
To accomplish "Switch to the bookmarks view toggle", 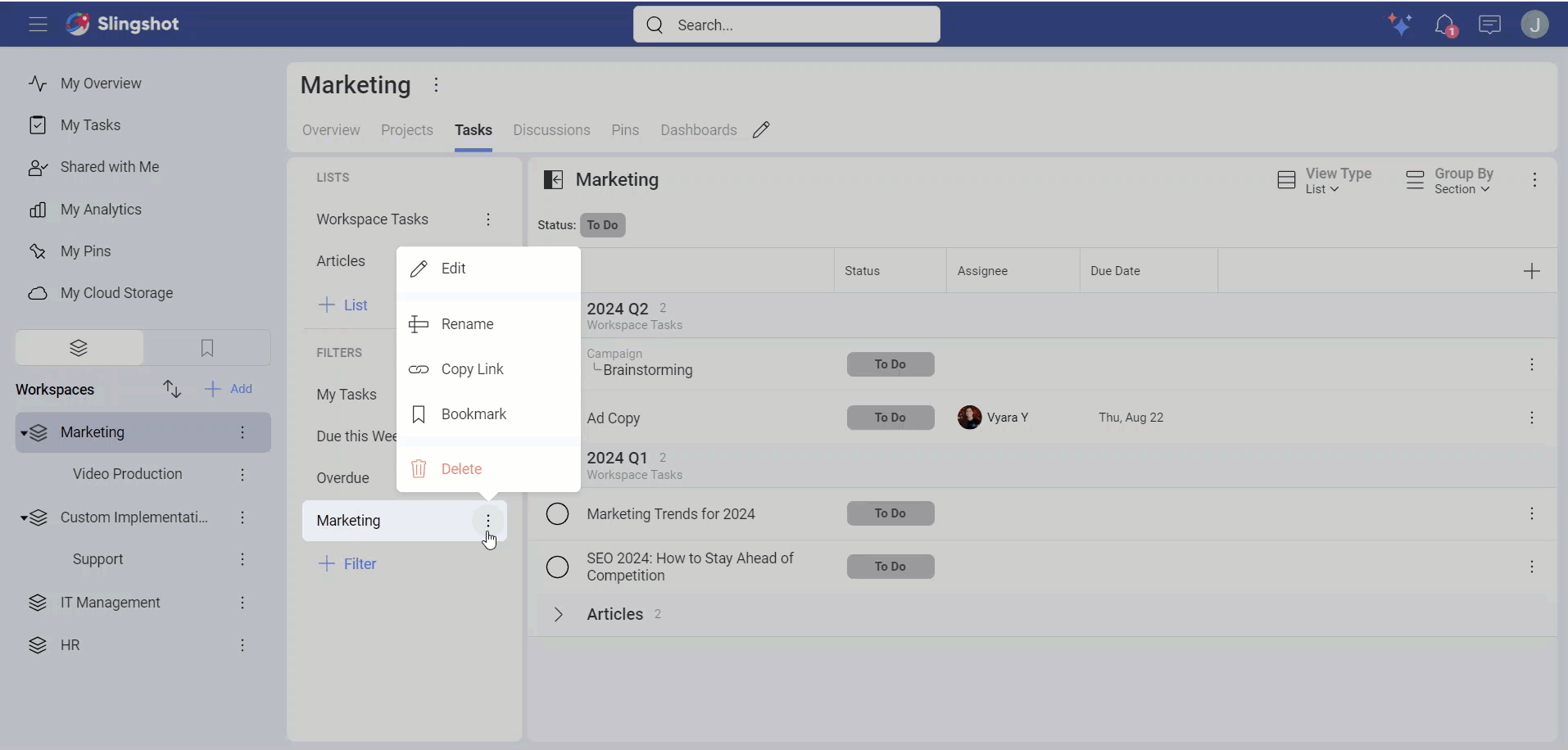I will pyautogui.click(x=207, y=348).
